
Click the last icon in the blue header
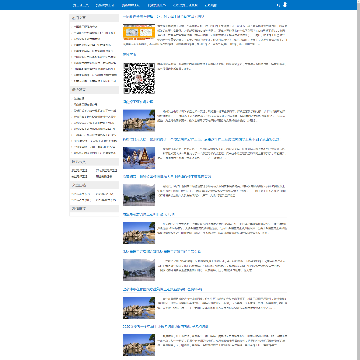[285, 5]
